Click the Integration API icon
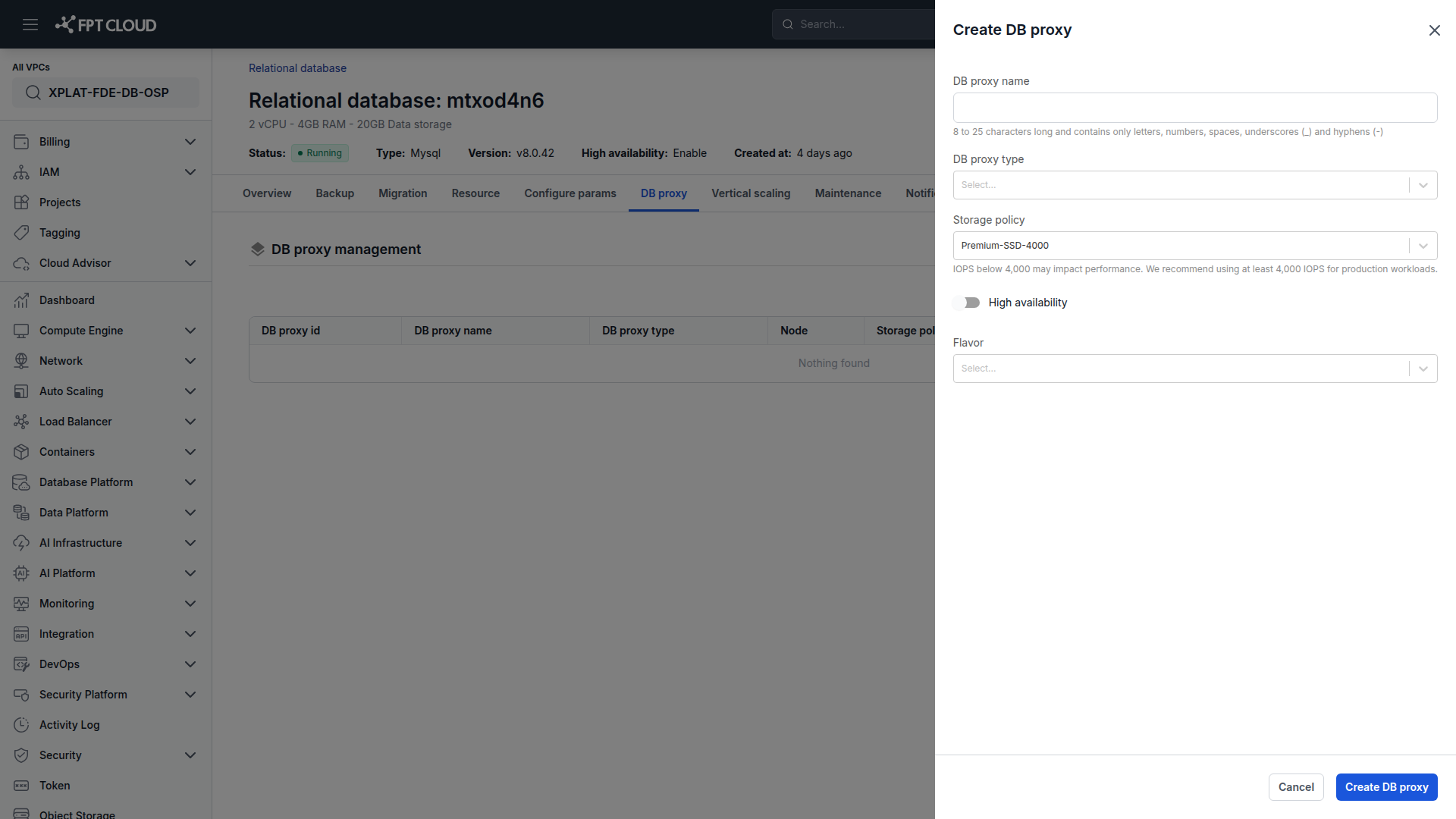 (x=21, y=634)
